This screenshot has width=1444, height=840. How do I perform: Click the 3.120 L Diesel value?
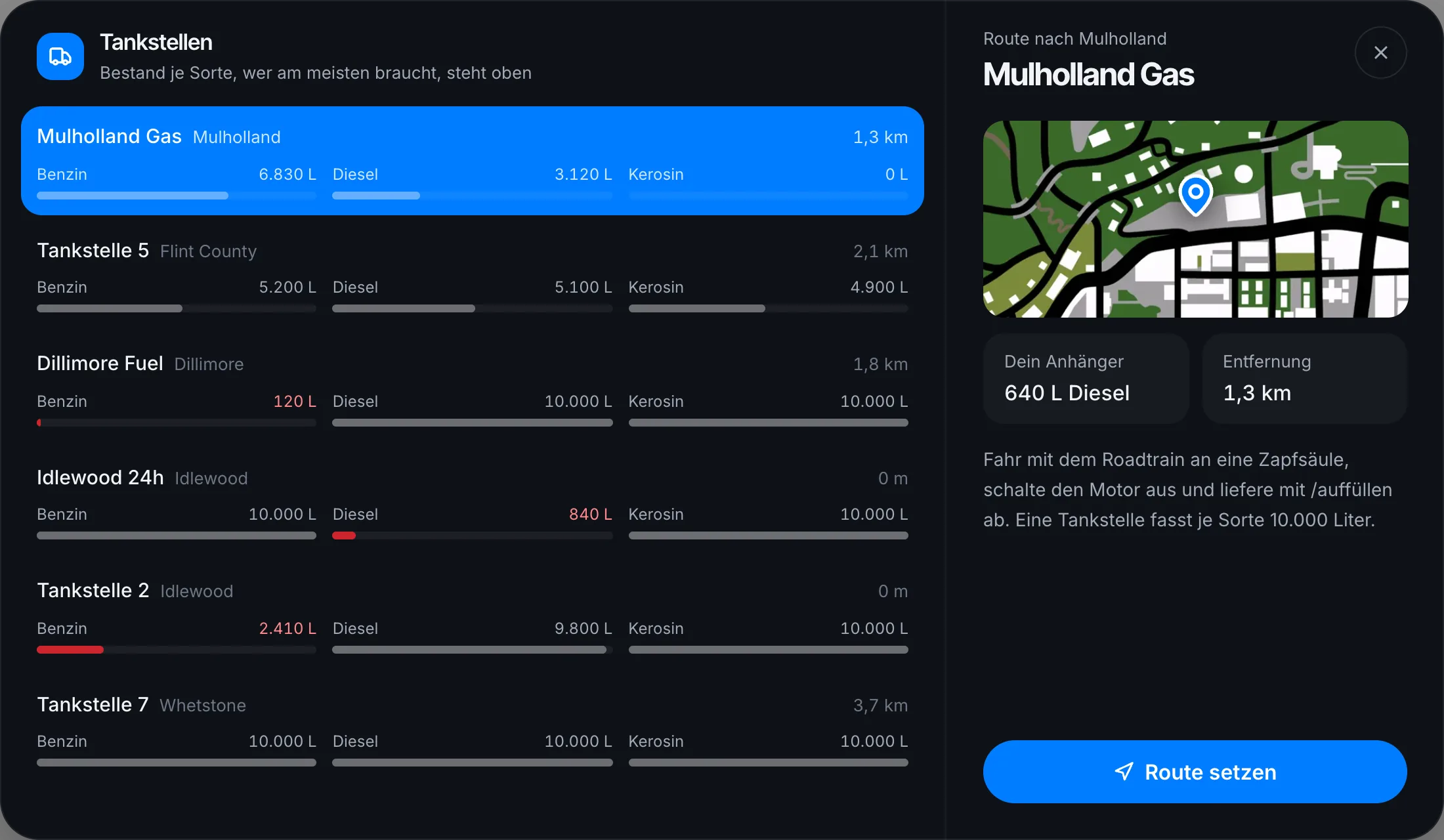(584, 174)
